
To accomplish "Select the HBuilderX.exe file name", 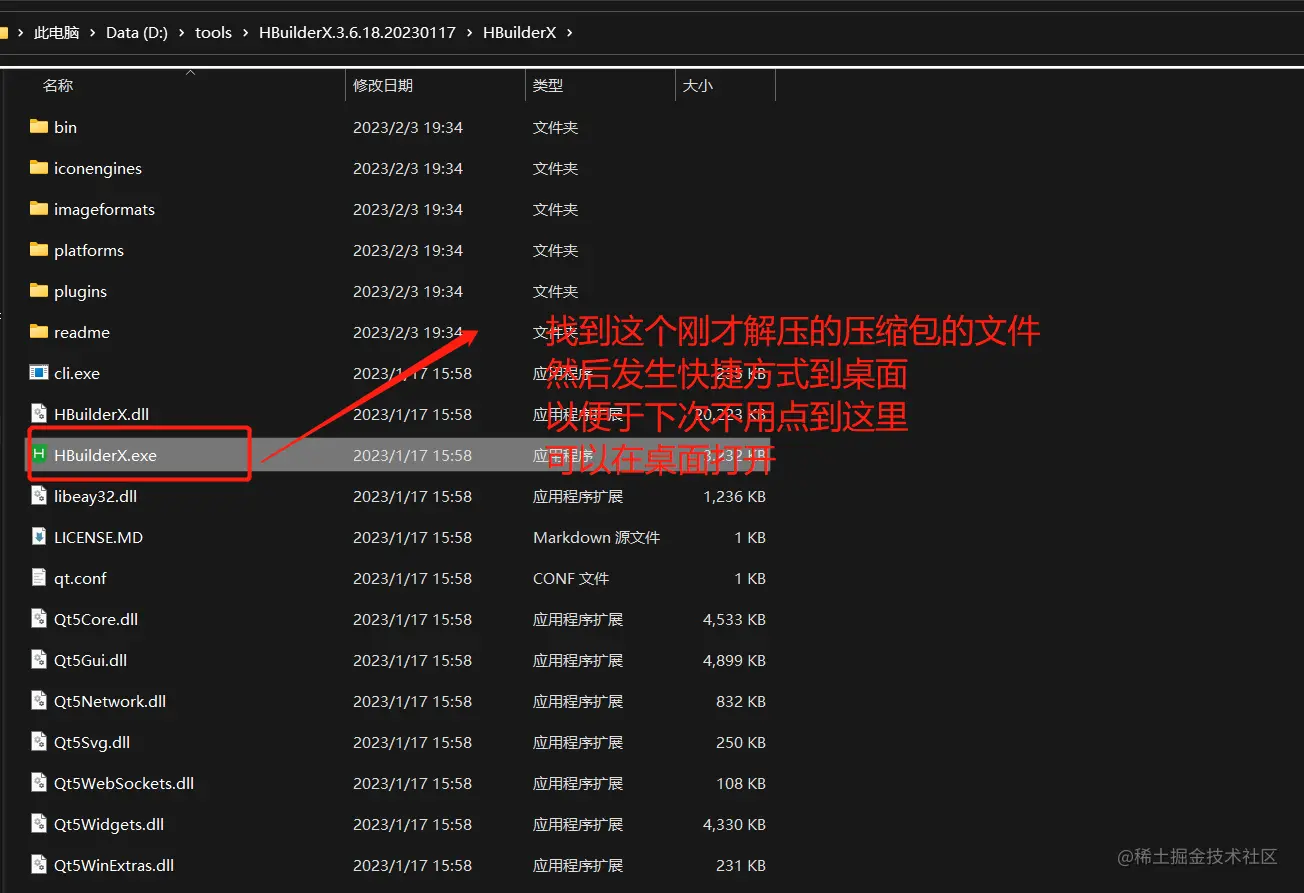I will (105, 455).
